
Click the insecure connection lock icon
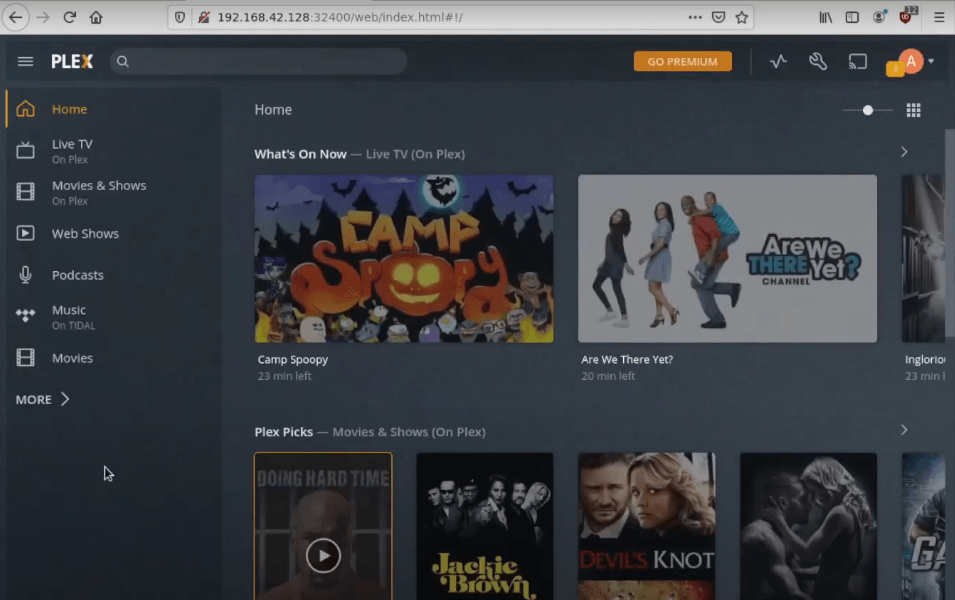tap(204, 17)
